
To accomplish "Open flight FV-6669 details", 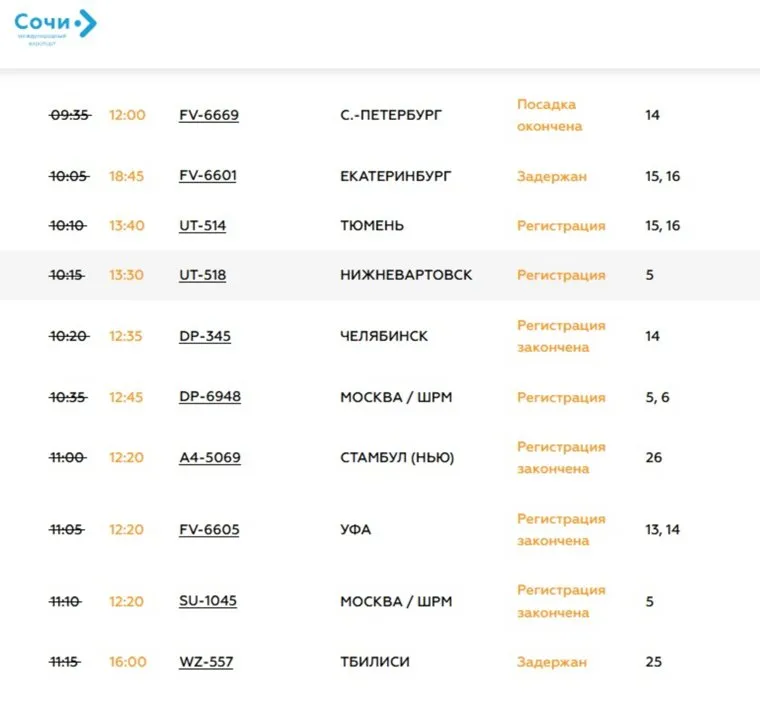I will tap(208, 115).
